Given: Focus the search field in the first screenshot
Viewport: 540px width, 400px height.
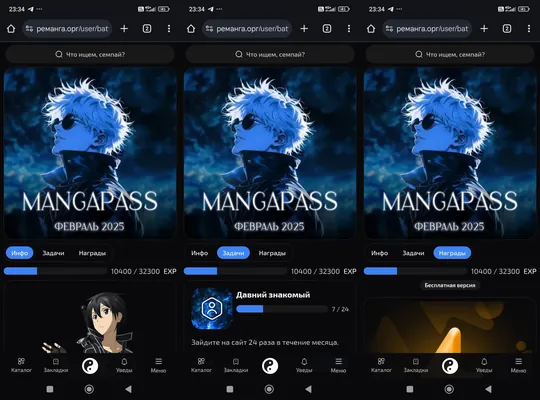Looking at the screenshot, I should pyautogui.click(x=90, y=54).
